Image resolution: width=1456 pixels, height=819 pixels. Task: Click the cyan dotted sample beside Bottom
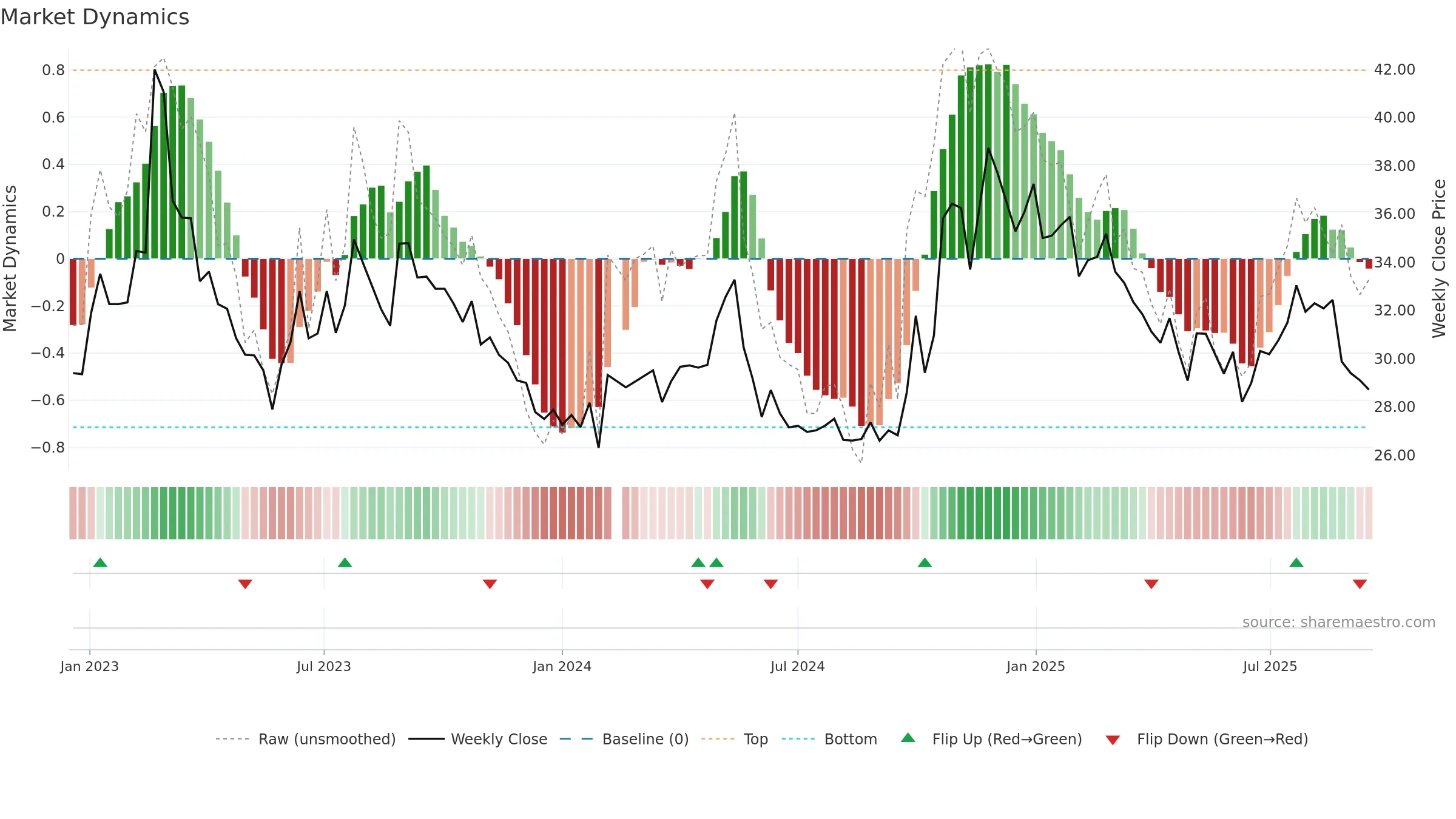pos(798,739)
